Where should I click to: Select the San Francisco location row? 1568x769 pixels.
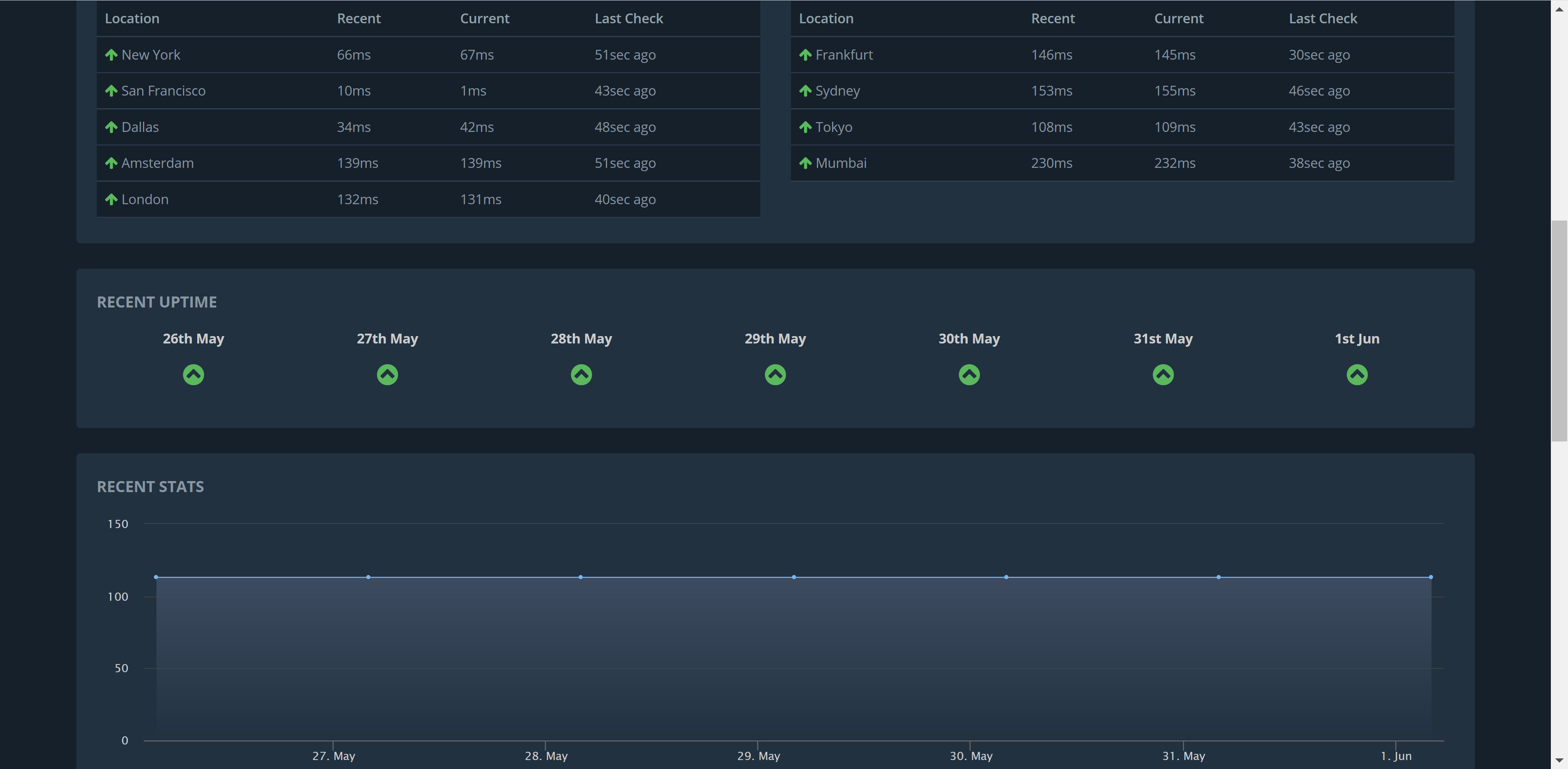click(163, 91)
